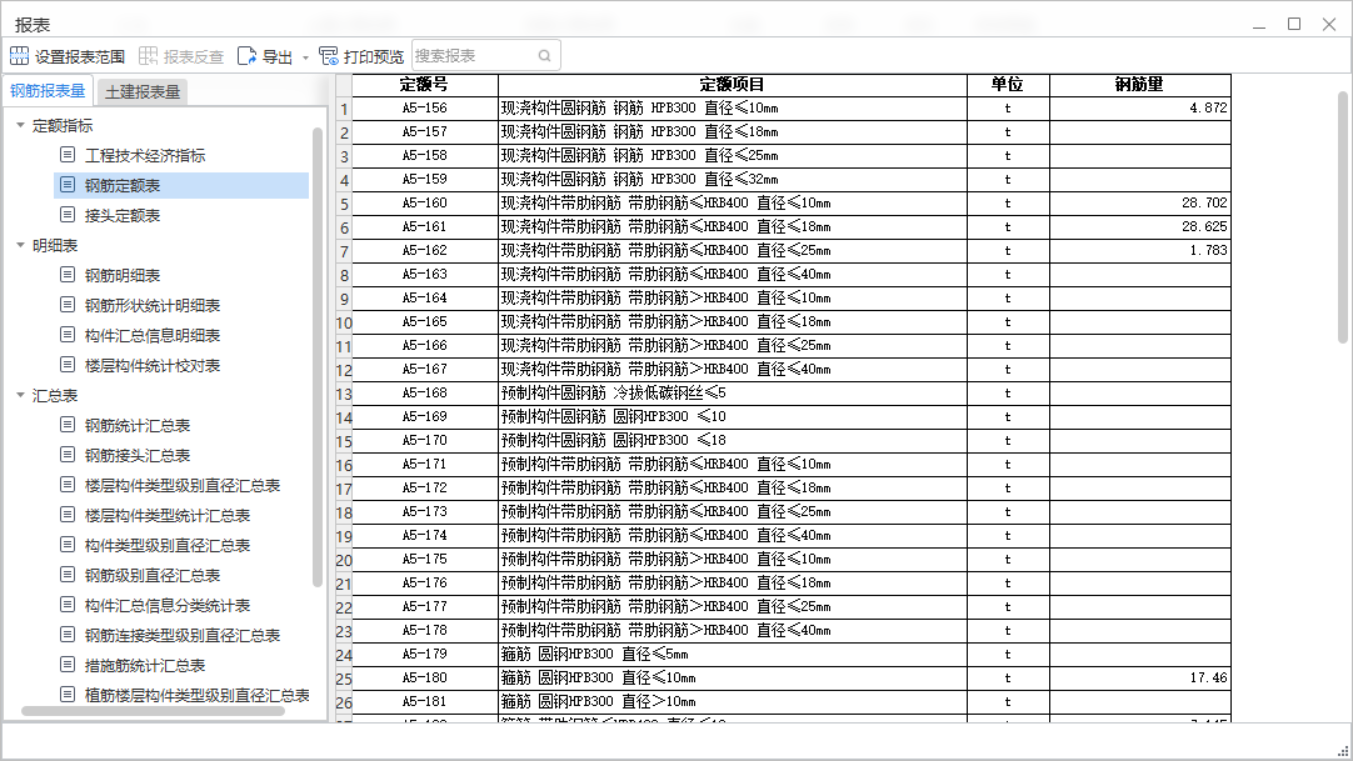The width and height of the screenshot is (1353, 761).
Task: Open the 构件汇总信息明细表 report
Action: pos(152,335)
